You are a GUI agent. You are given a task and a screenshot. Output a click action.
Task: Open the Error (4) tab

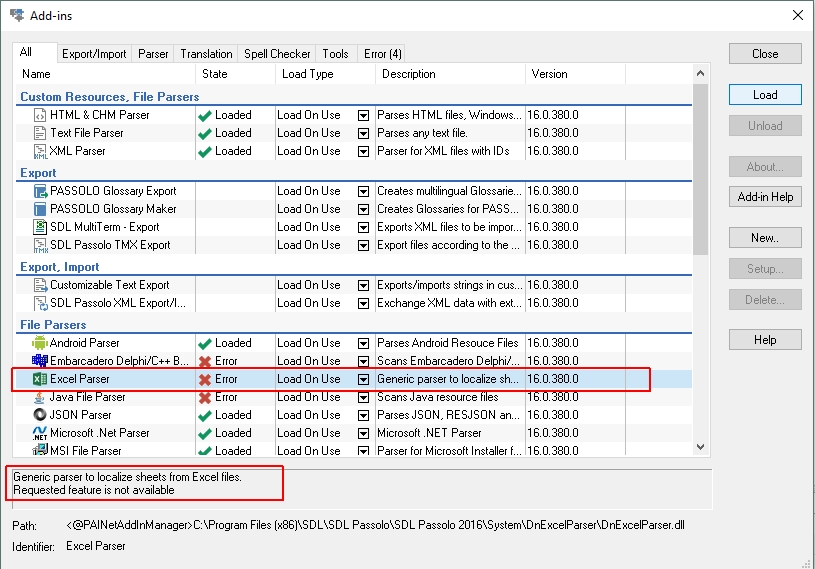[x=382, y=54]
